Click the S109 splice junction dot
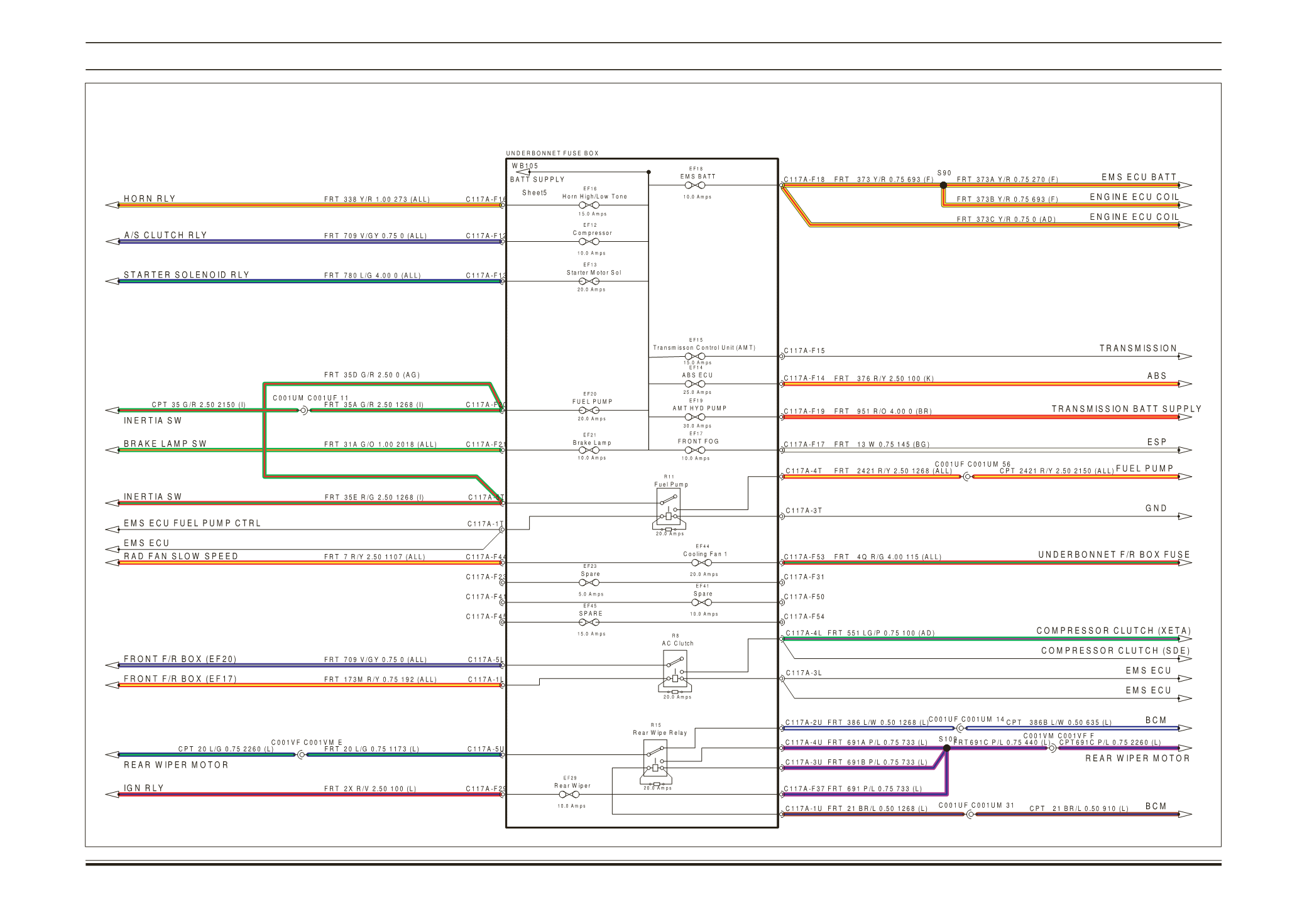Viewport: 1307px width, 924px height. [x=947, y=748]
